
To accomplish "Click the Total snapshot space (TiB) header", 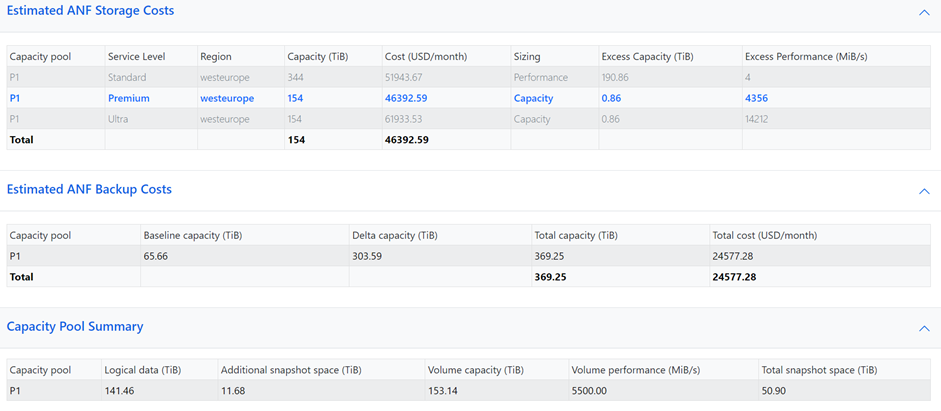I will (819, 370).
